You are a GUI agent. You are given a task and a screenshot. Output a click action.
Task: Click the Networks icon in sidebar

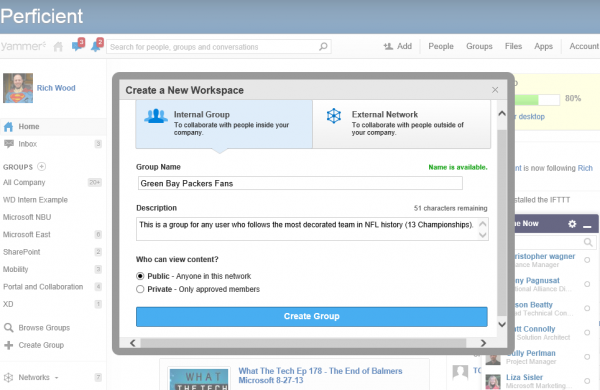tap(8, 377)
